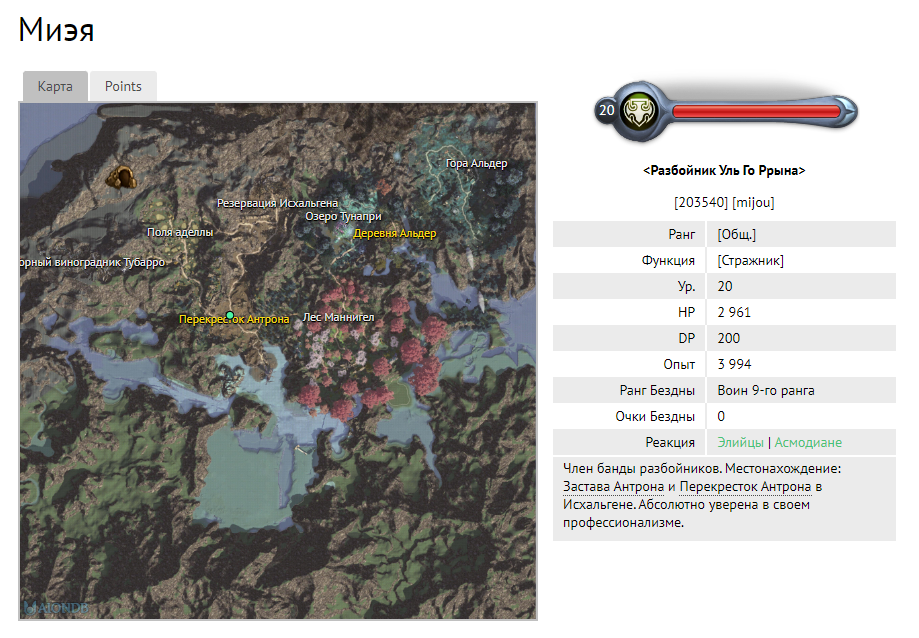Open the Асмодиане reaction link
Image resolution: width=919 pixels, height=638 pixels.
click(x=809, y=442)
